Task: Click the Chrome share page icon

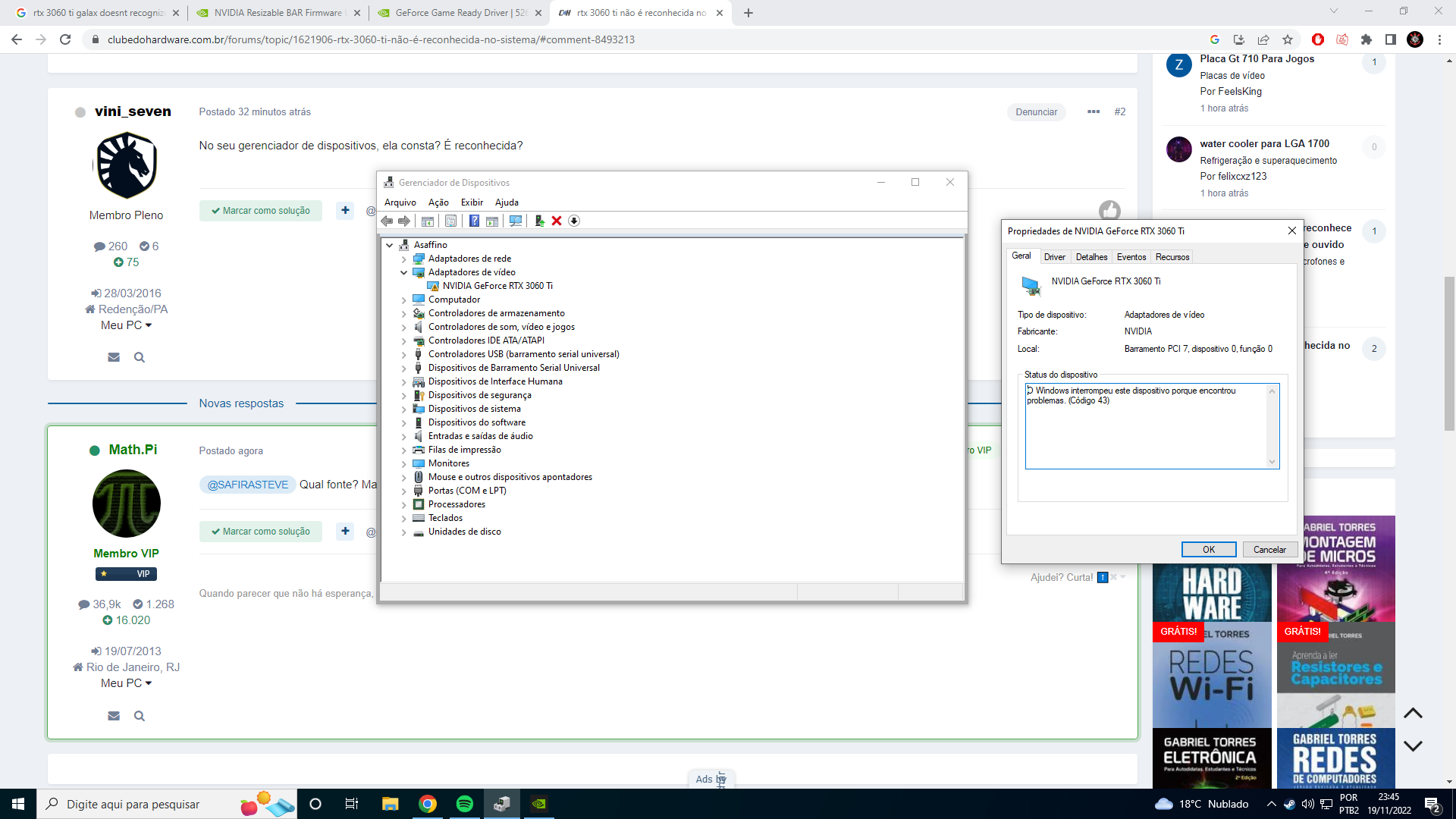Action: point(1263,39)
